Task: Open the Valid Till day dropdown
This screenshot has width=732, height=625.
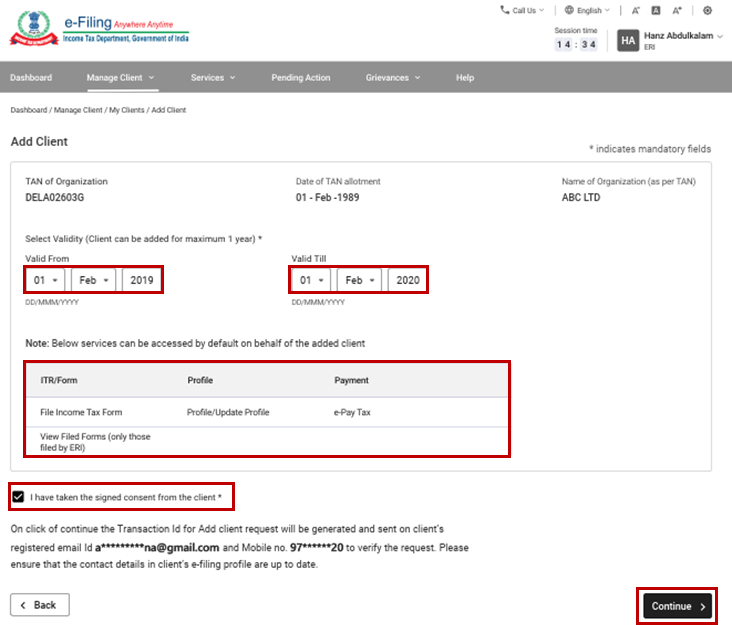Action: 313,281
